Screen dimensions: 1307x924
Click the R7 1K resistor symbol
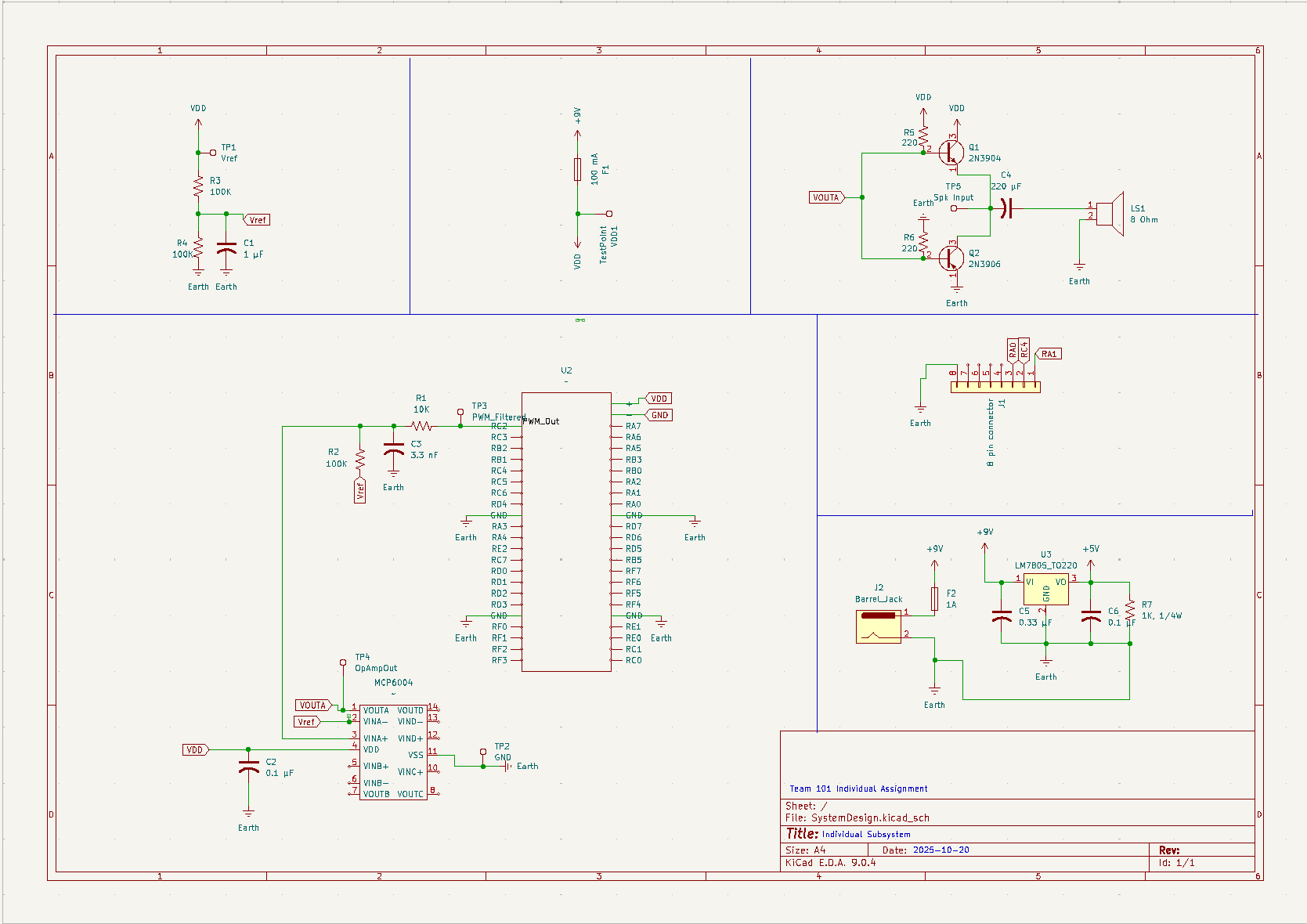pyautogui.click(x=1130, y=610)
